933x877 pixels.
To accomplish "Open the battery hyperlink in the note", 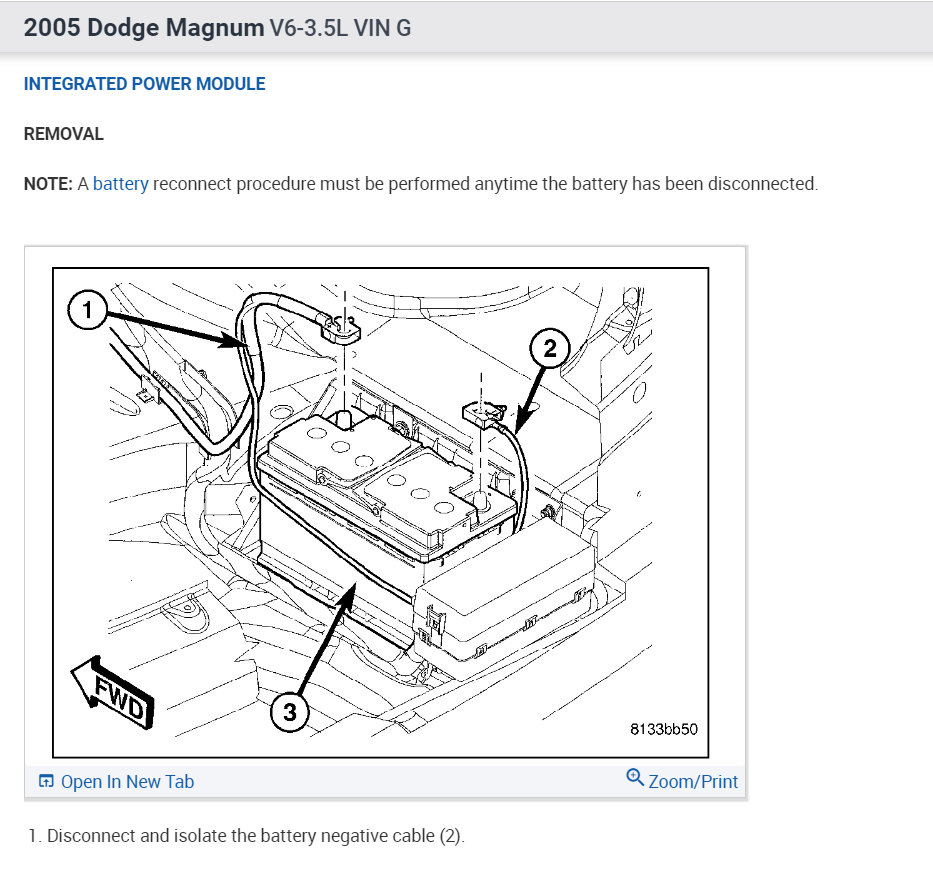I will point(121,184).
